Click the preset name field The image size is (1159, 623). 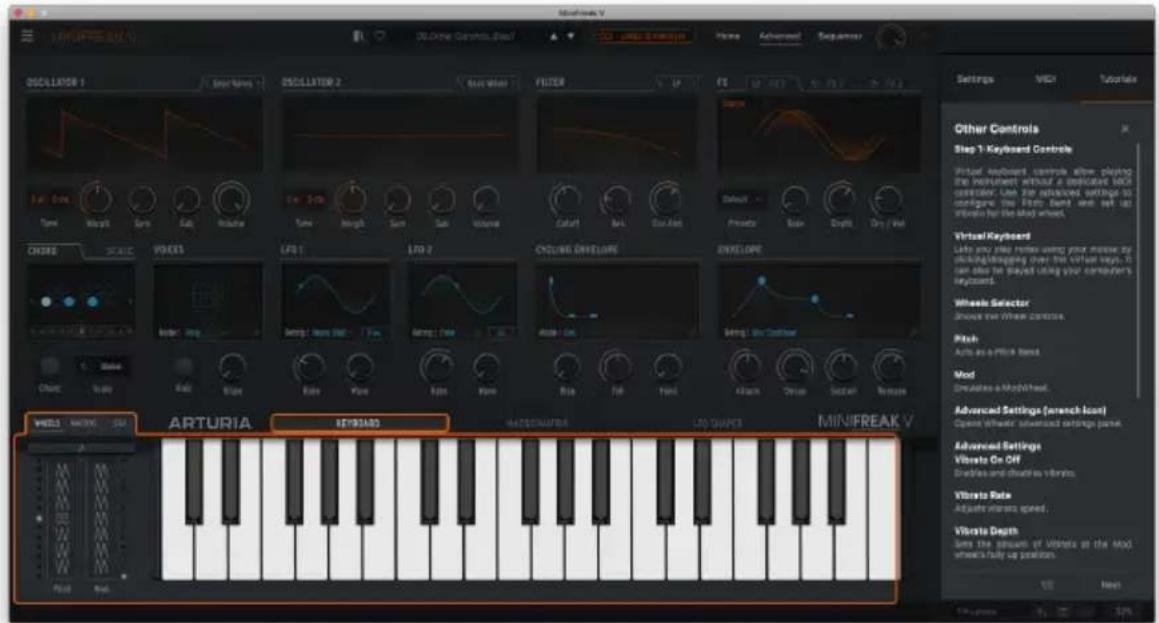pyautogui.click(x=465, y=35)
